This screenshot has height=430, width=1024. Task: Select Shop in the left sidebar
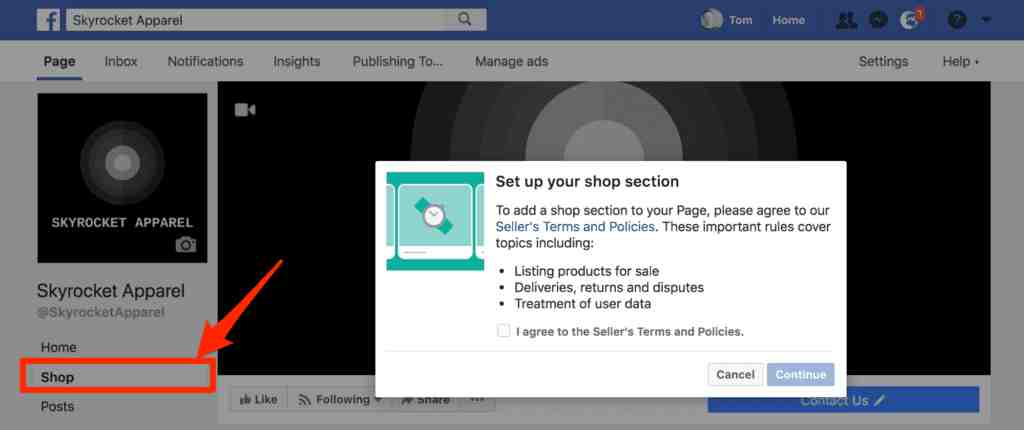coord(118,377)
